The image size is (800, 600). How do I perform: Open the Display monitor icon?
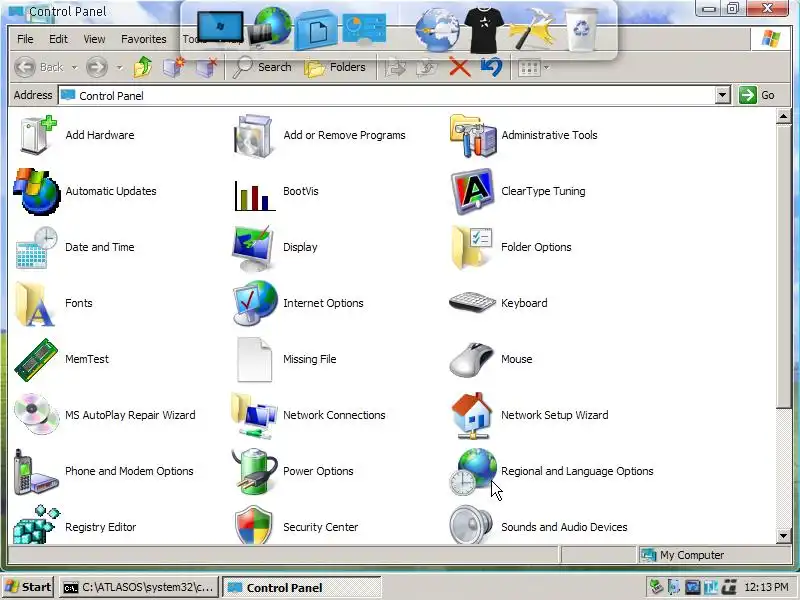254,248
